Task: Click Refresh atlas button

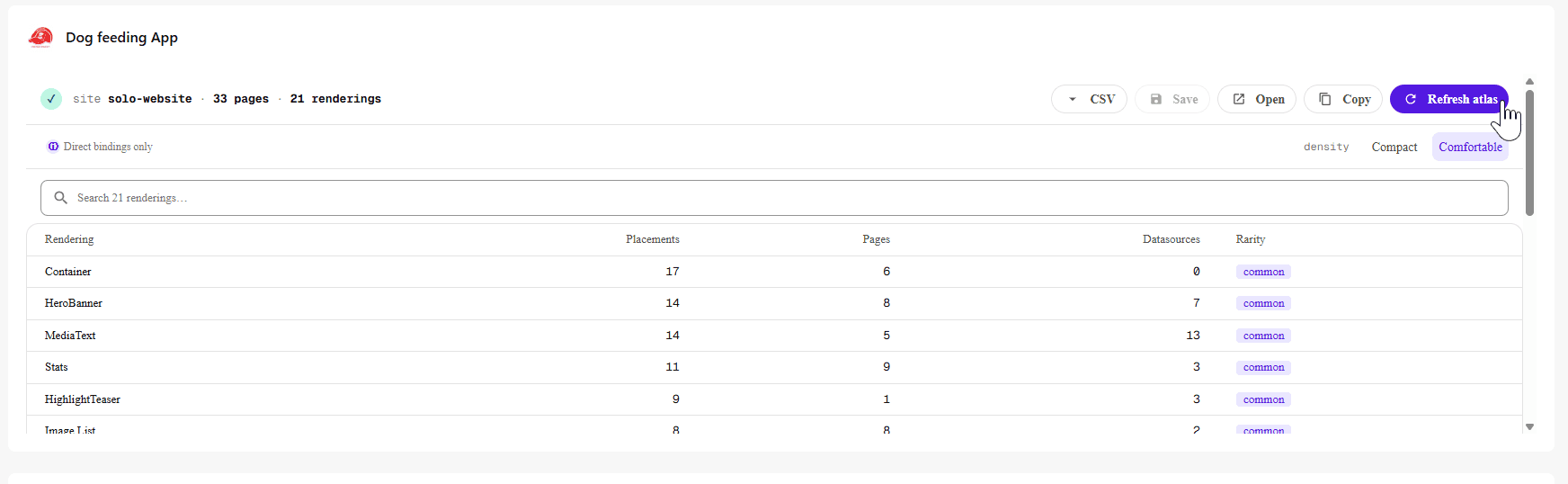Action: point(1449,99)
